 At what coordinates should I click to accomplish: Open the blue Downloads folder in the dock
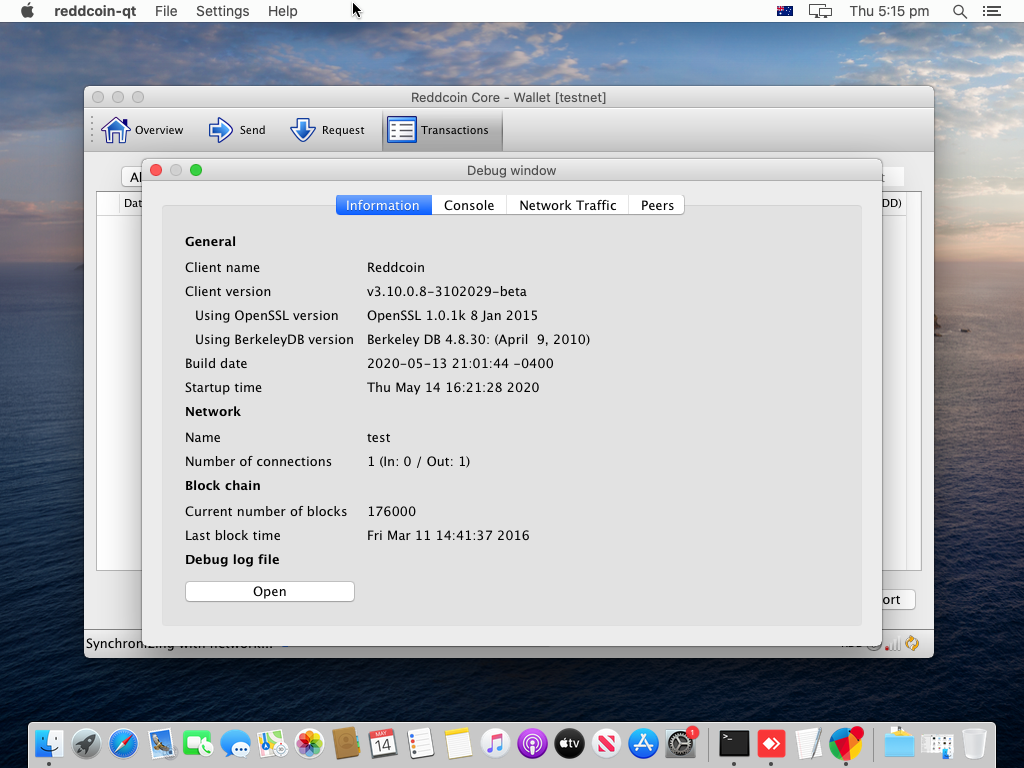(899, 744)
